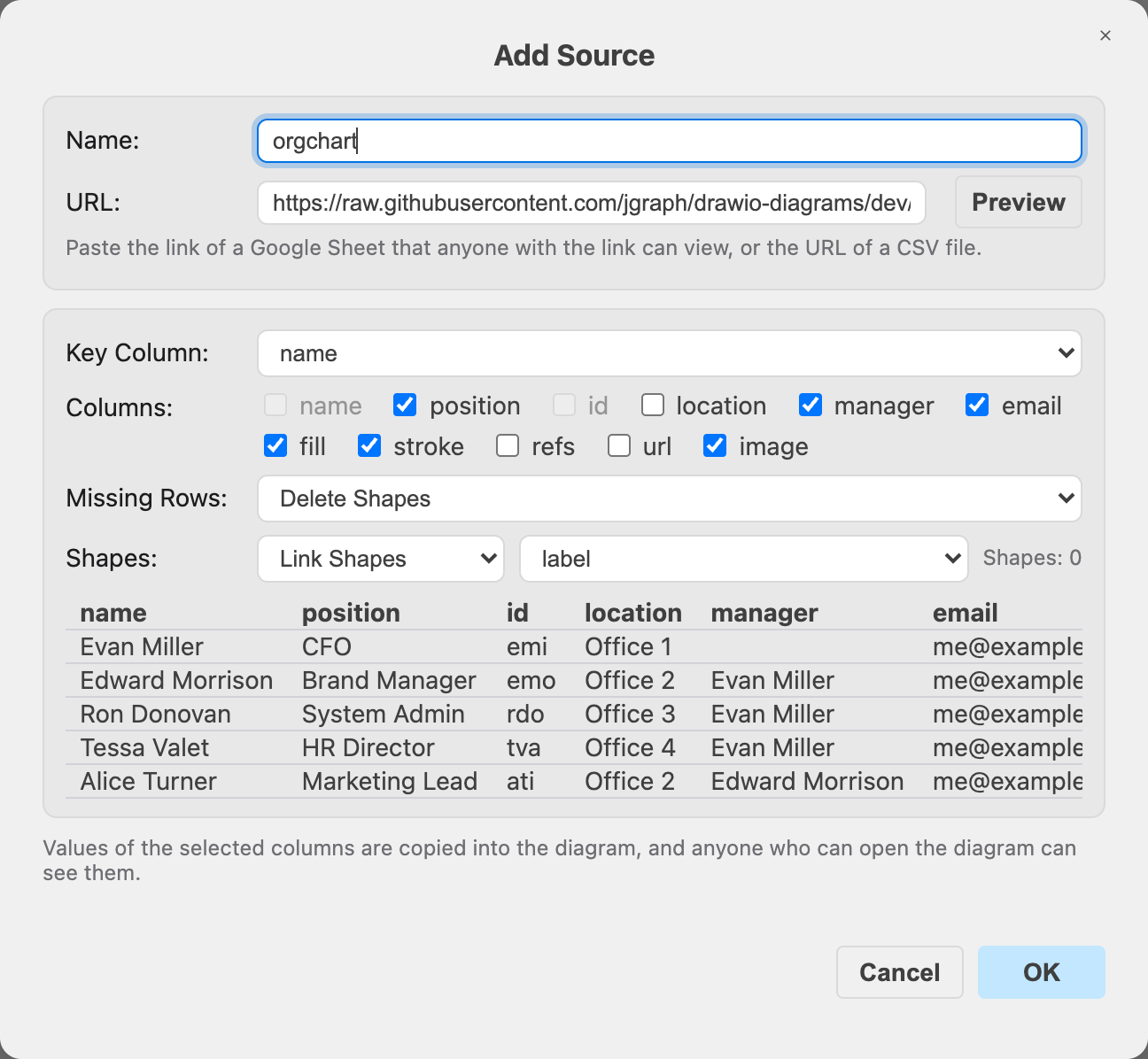Screen dimensions: 1148x1059
Task: Open the Key Column dropdown
Action: tap(670, 353)
